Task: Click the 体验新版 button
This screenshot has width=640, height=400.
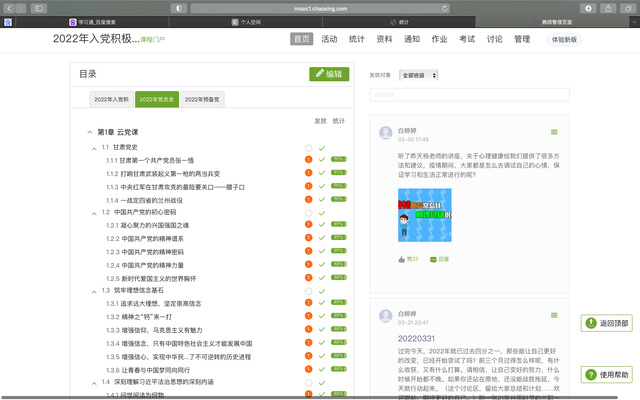Action: click(564, 39)
